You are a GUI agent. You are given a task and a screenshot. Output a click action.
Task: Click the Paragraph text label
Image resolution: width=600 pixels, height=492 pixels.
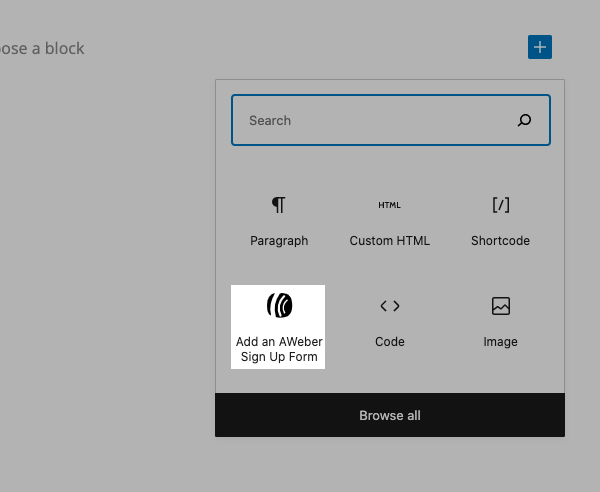279,241
